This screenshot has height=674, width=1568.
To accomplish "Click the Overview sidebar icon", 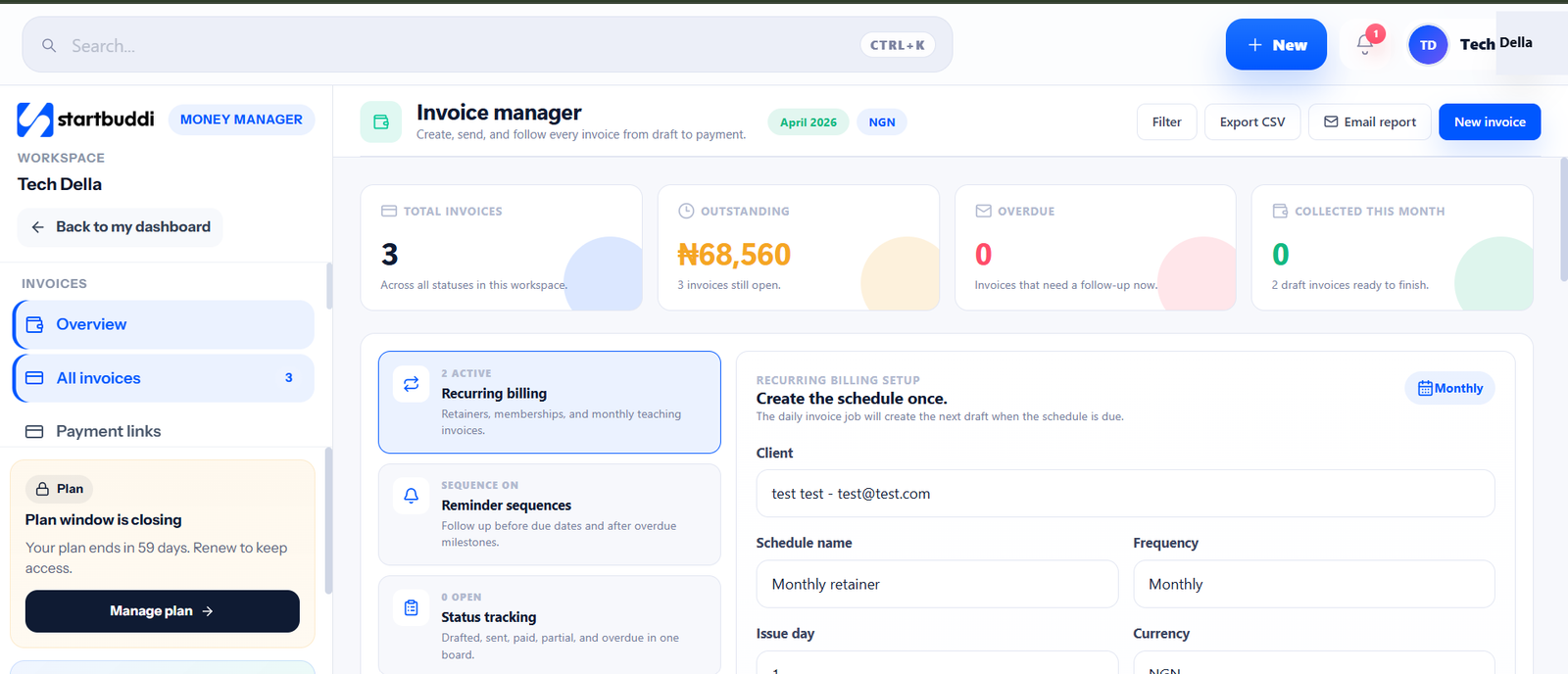I will (34, 324).
